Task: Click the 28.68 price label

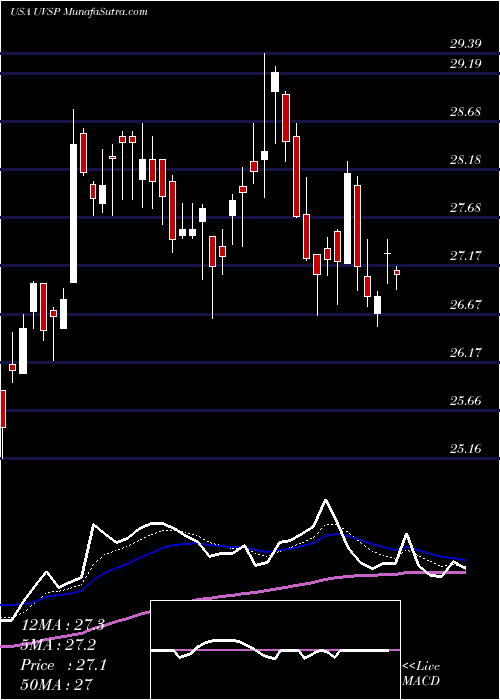Action: pyautogui.click(x=466, y=112)
